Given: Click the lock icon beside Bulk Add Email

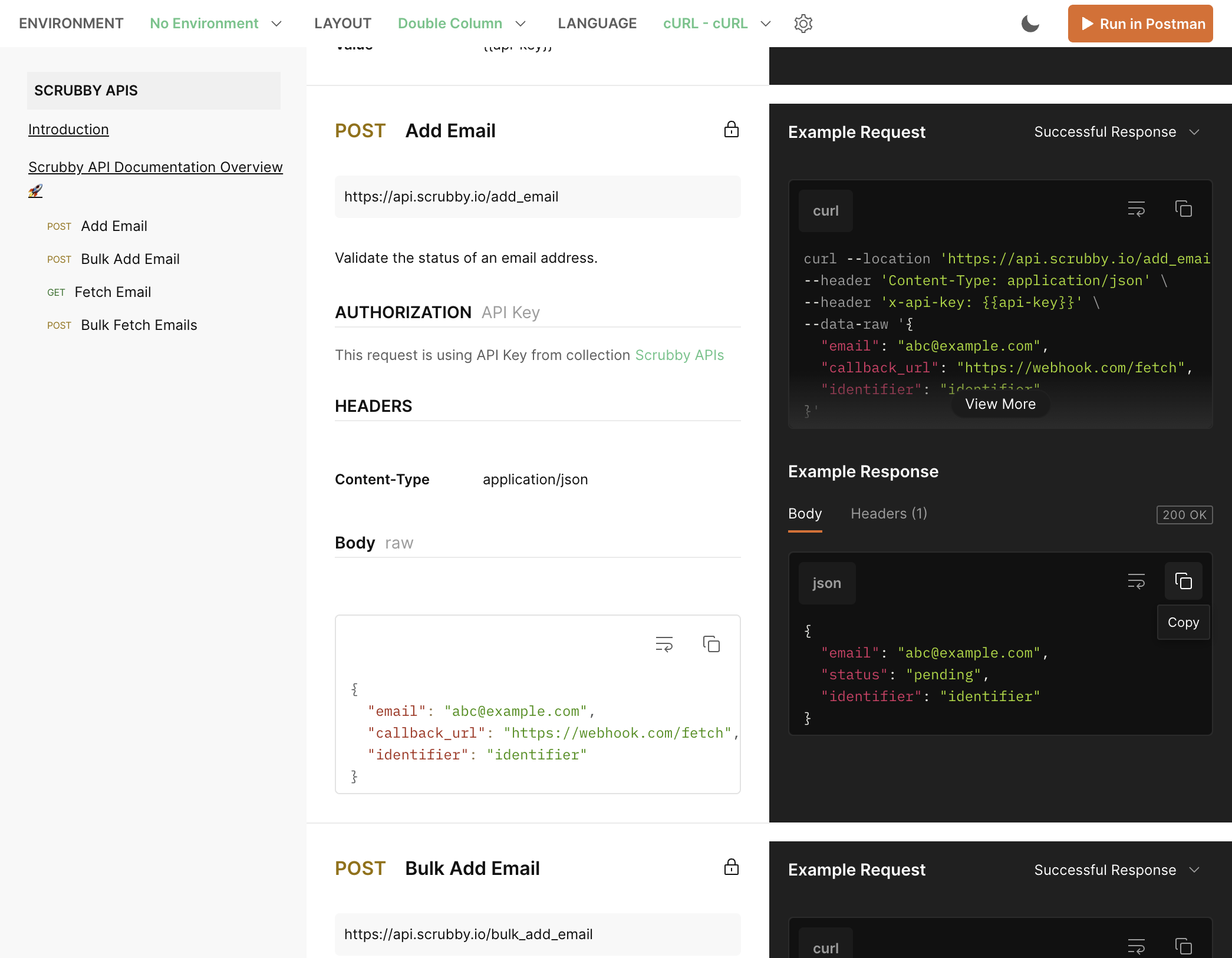Looking at the screenshot, I should (731, 867).
